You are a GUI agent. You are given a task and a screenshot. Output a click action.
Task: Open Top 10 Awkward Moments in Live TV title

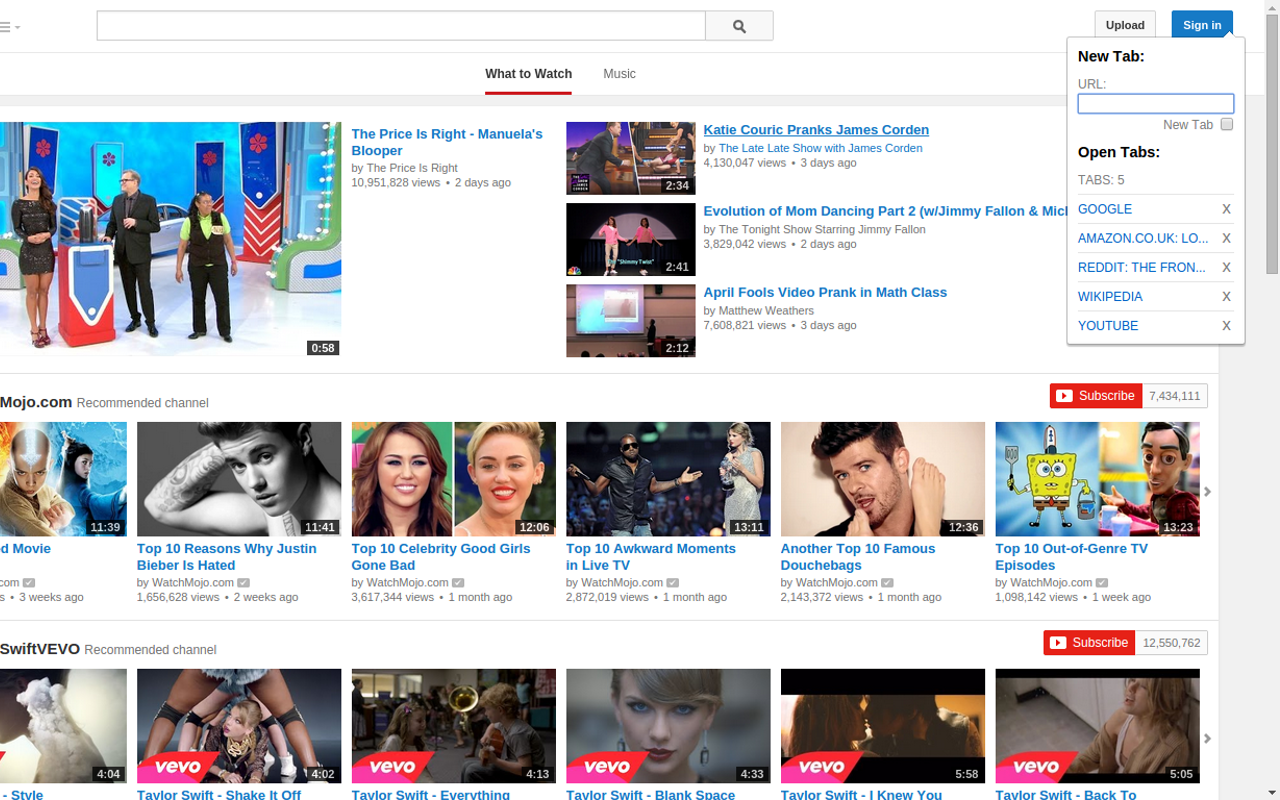(x=651, y=557)
